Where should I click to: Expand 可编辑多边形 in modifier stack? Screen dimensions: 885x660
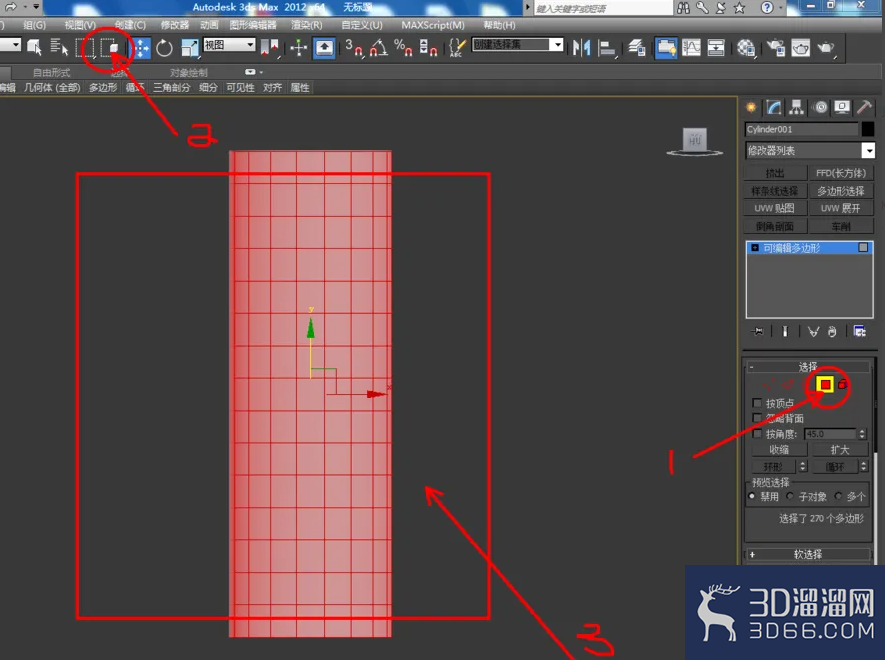coord(755,247)
